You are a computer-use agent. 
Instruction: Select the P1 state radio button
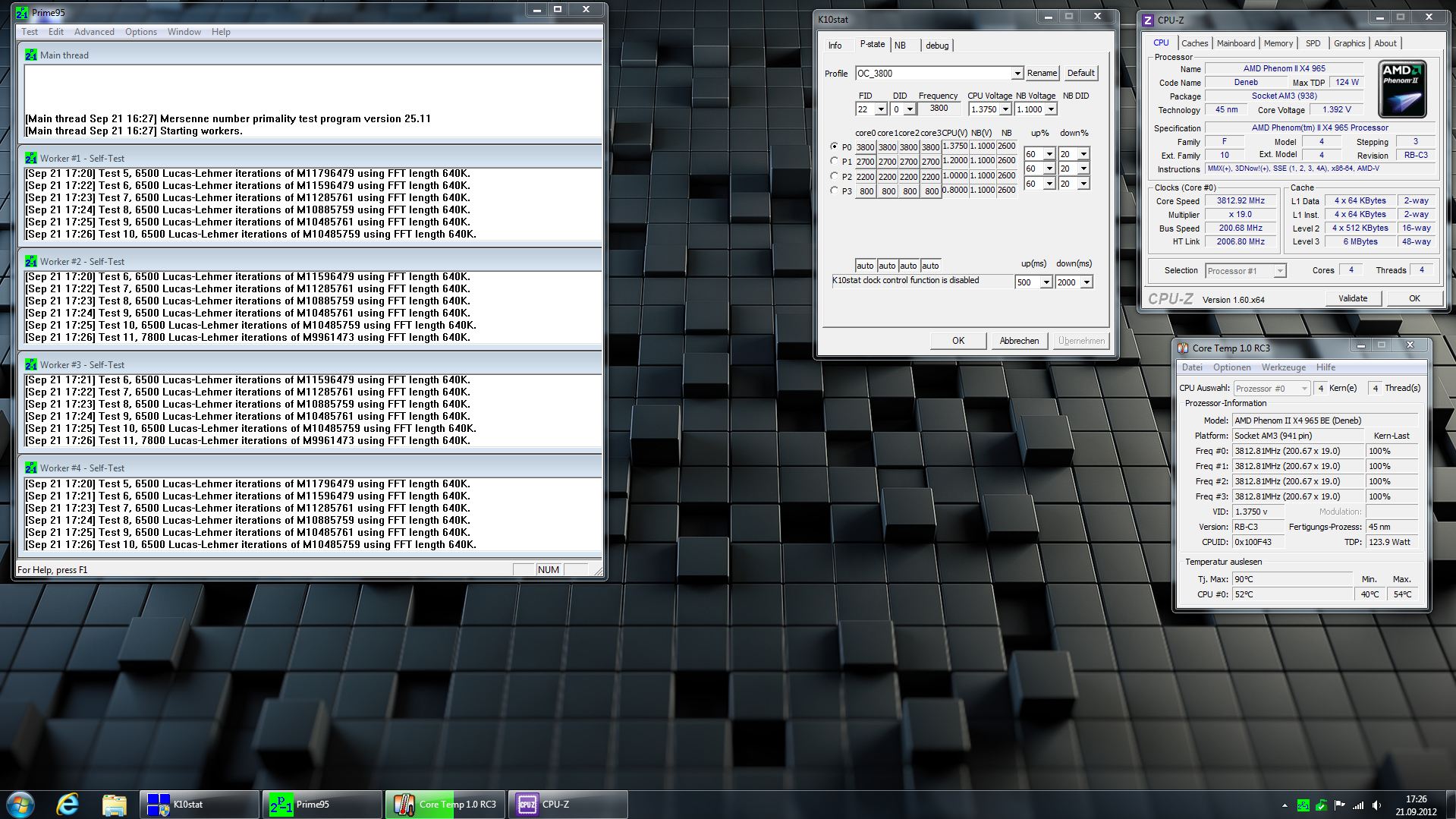pos(835,161)
